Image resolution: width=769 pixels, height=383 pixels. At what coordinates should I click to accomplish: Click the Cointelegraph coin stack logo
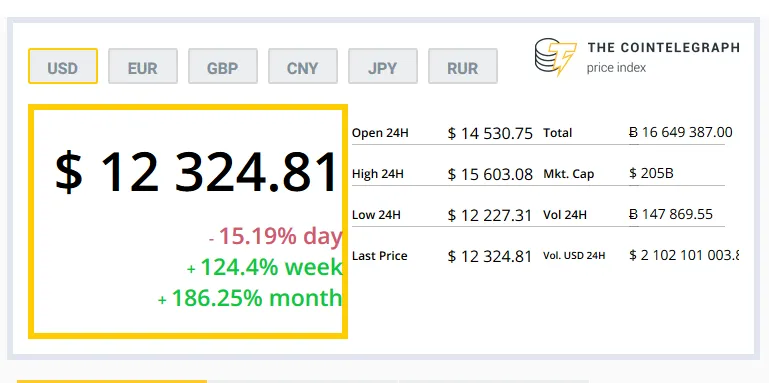(555, 56)
